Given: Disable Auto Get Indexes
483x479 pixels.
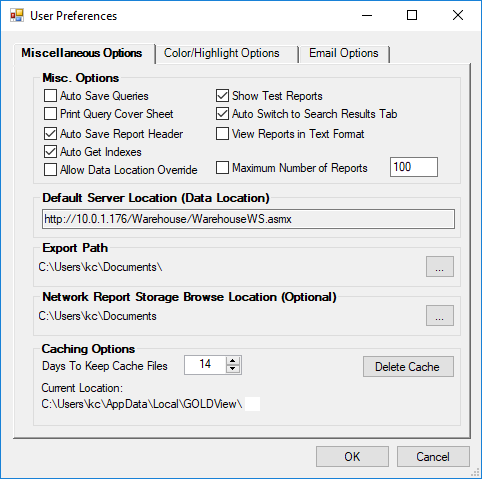Looking at the screenshot, I should tap(50, 152).
